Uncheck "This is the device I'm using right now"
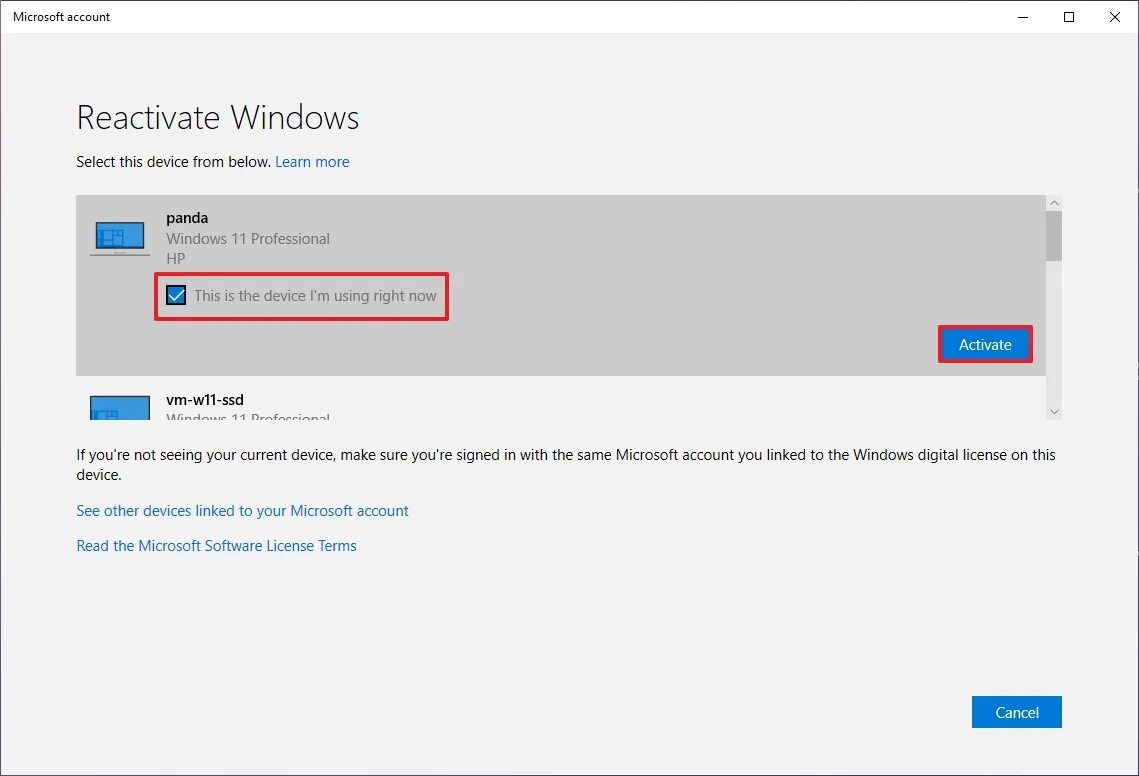The image size is (1139, 776). pyautogui.click(x=176, y=295)
